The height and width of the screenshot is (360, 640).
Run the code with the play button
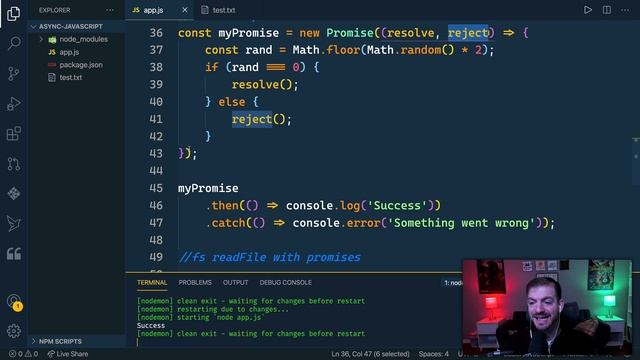(x=588, y=10)
